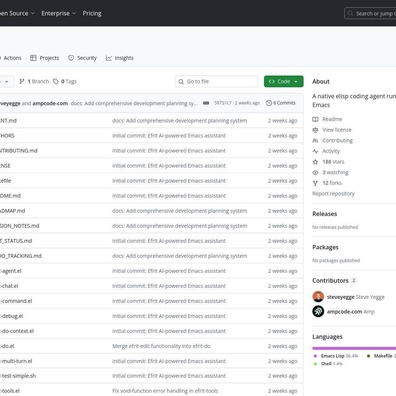Click the purple Emacs Lisp language bar
Viewport: 396px width, 396px height.
(353, 348)
